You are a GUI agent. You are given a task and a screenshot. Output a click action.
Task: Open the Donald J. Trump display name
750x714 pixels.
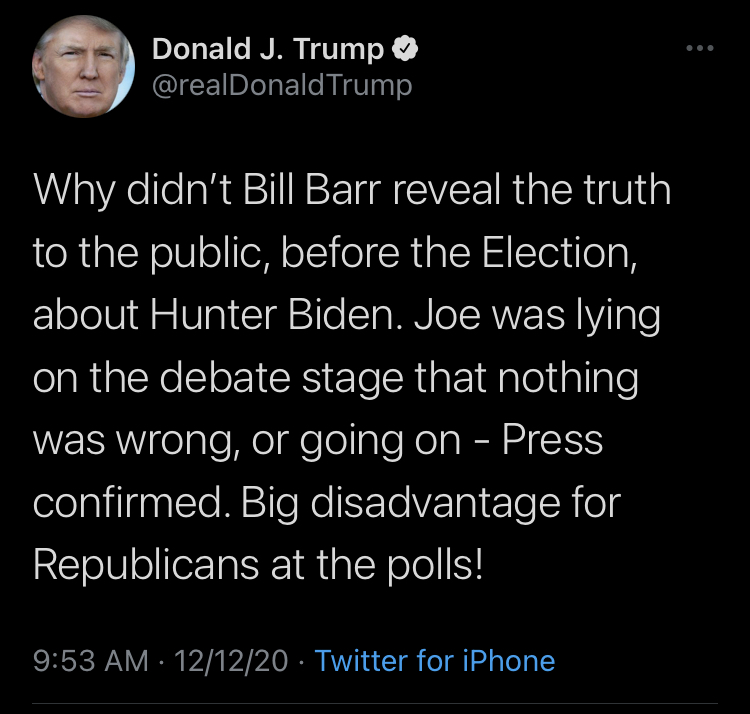coord(268,48)
